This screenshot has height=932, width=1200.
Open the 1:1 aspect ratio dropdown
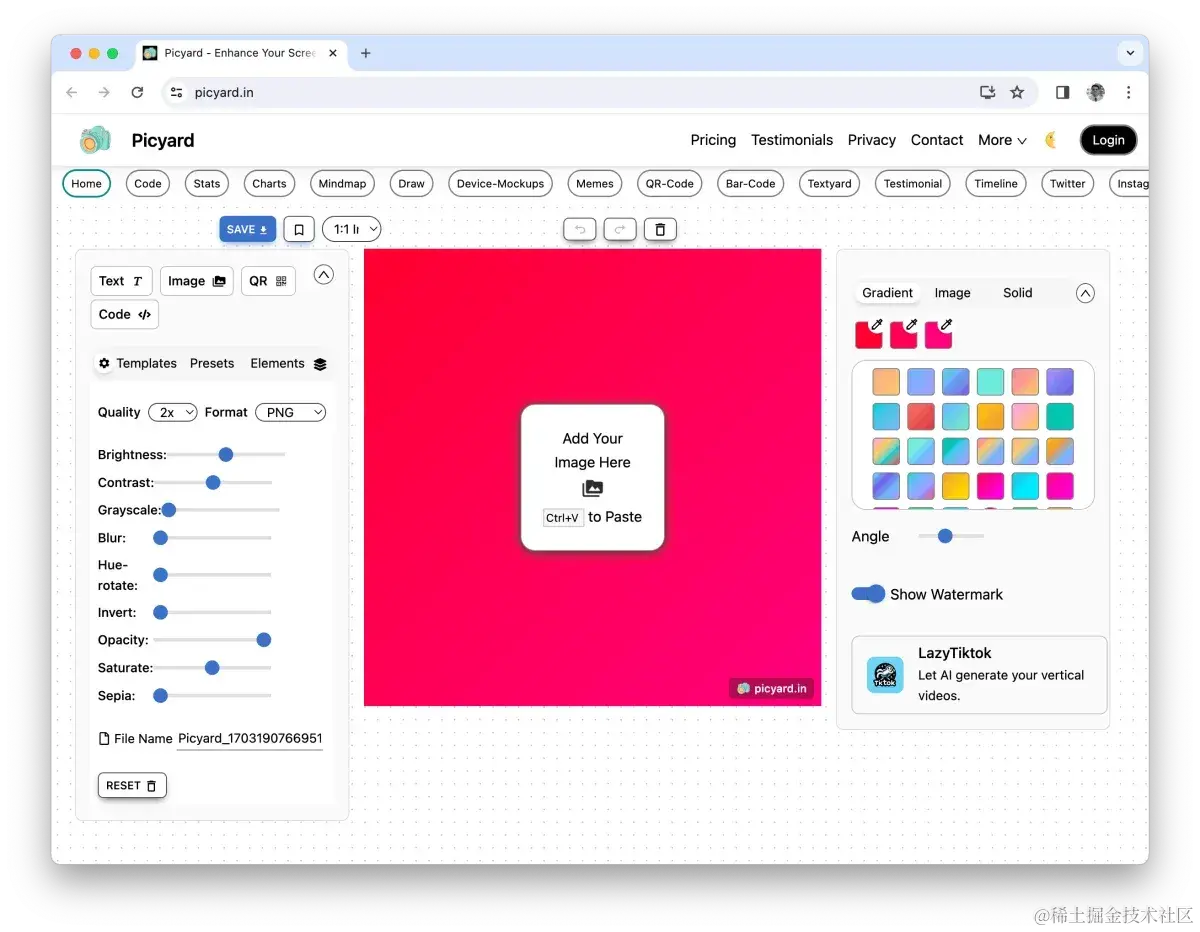351,229
